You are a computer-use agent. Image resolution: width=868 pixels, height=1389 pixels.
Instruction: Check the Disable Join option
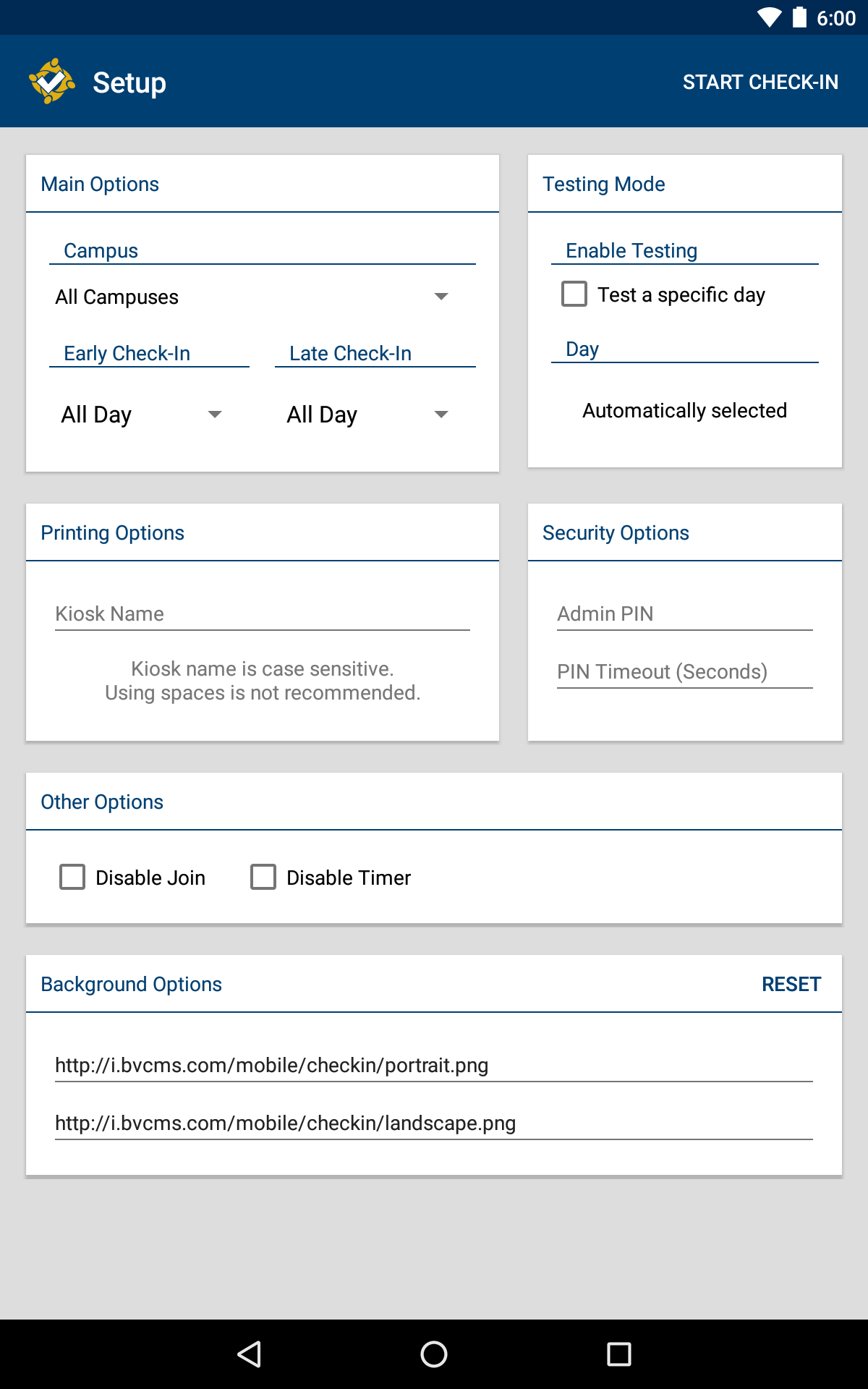click(x=72, y=877)
